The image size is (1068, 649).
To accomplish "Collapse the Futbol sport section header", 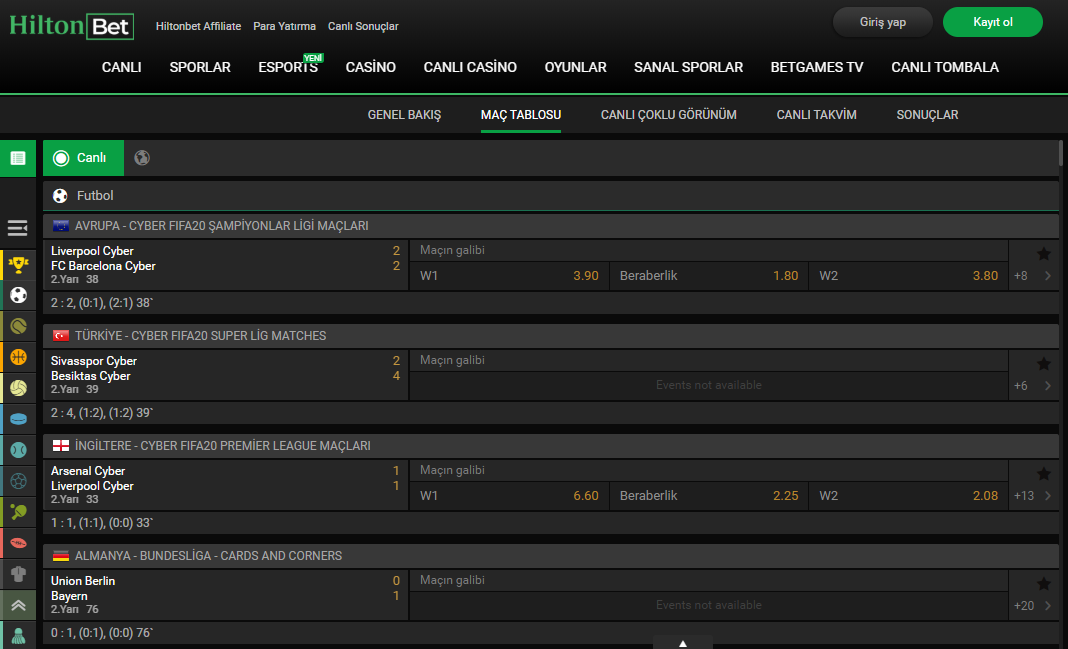I will [550, 195].
